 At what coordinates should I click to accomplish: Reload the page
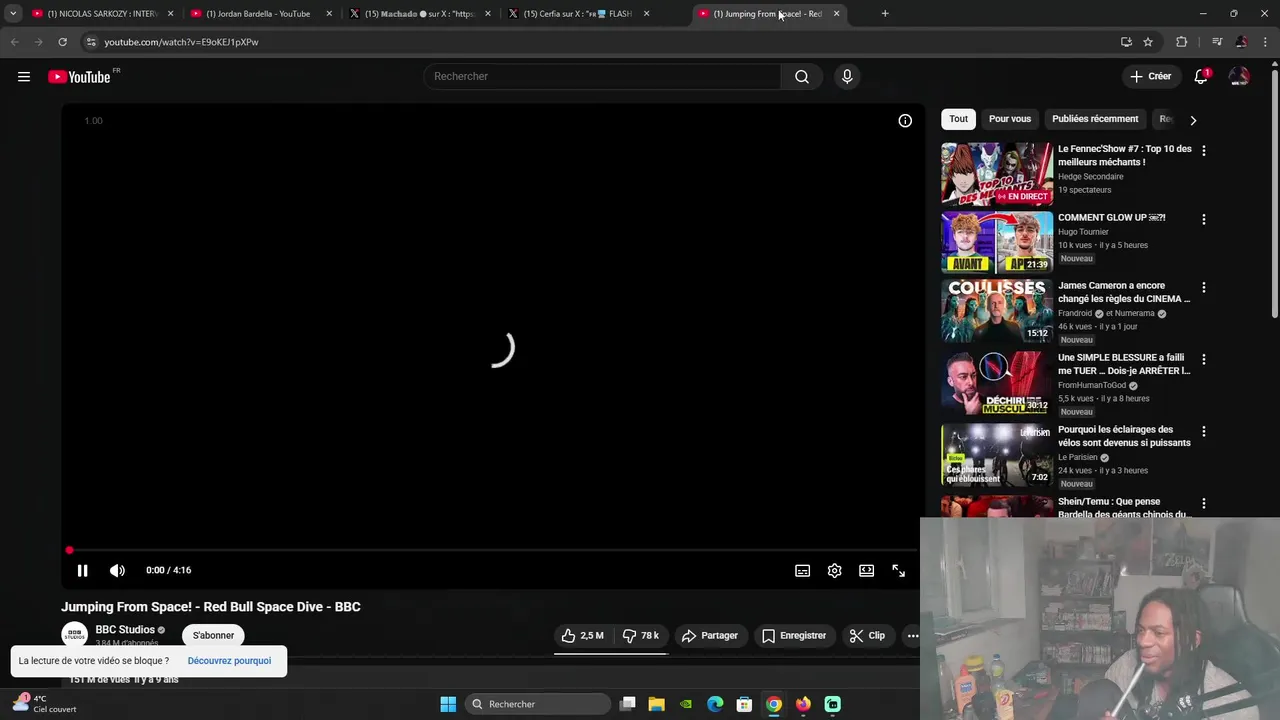click(x=62, y=42)
